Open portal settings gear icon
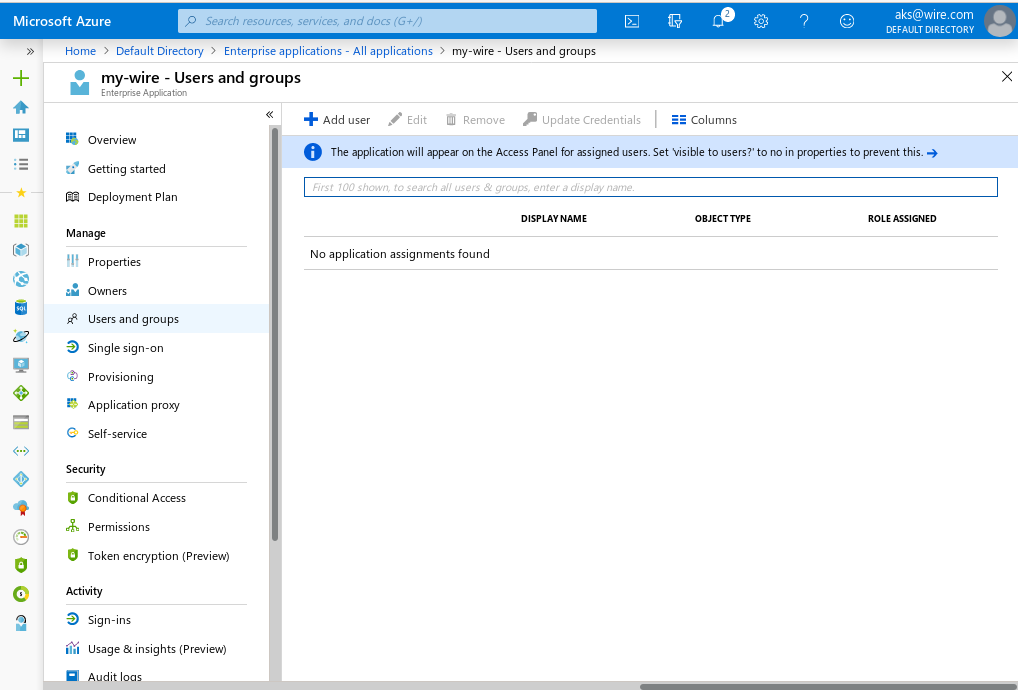Screen dimensions: 1018x690 point(761,21)
